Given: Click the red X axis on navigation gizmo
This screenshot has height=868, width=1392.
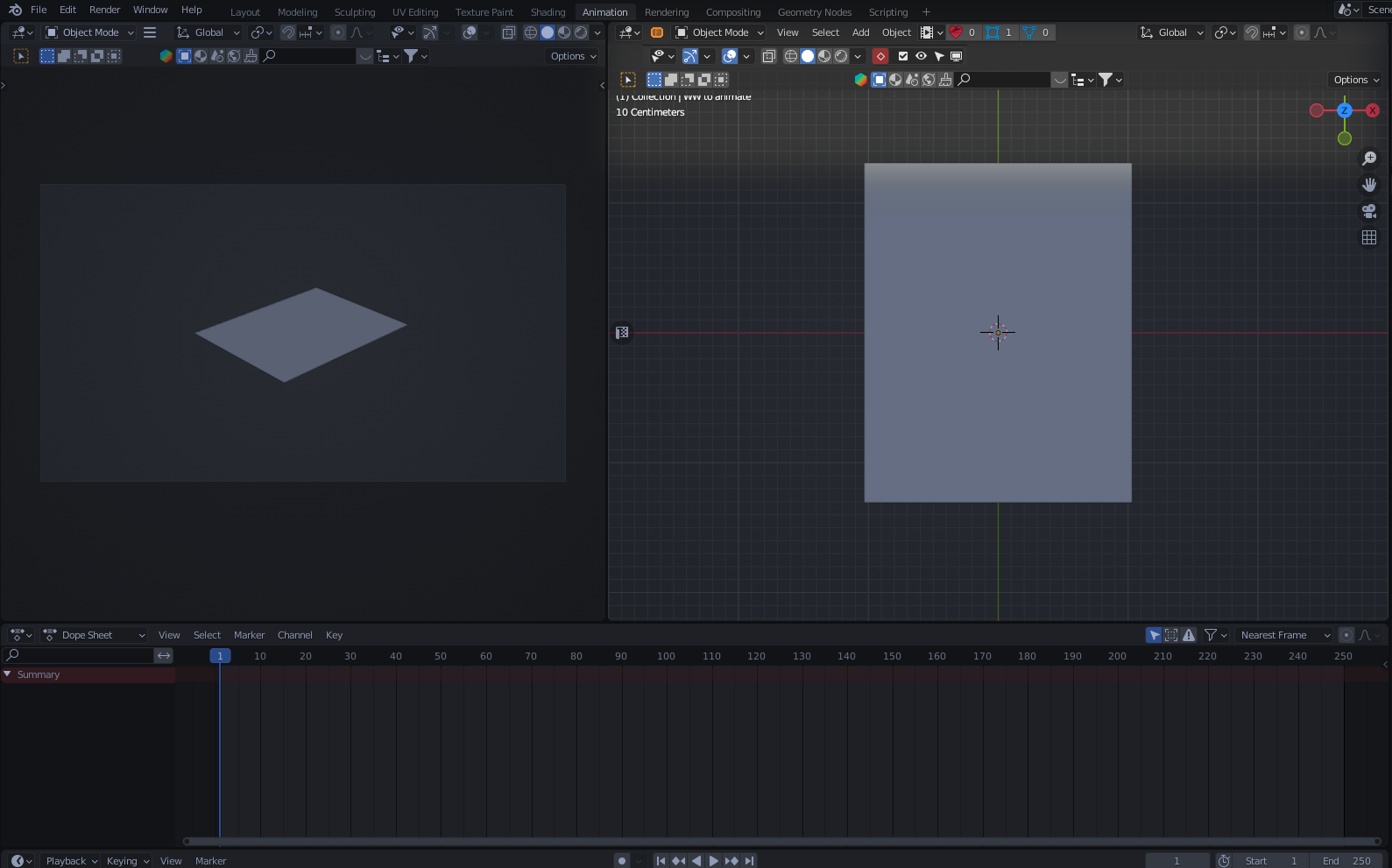Looking at the screenshot, I should 1373,110.
